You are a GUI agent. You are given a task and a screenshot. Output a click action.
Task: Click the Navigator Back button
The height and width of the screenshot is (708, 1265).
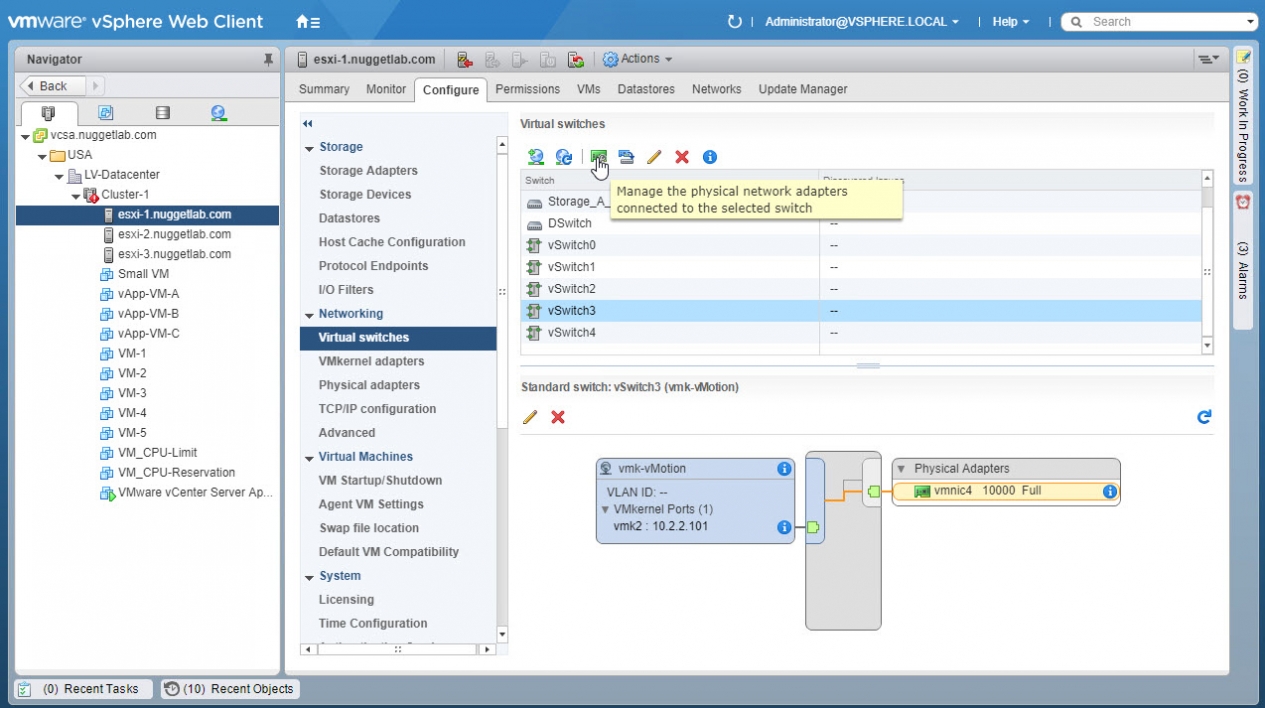(x=53, y=86)
